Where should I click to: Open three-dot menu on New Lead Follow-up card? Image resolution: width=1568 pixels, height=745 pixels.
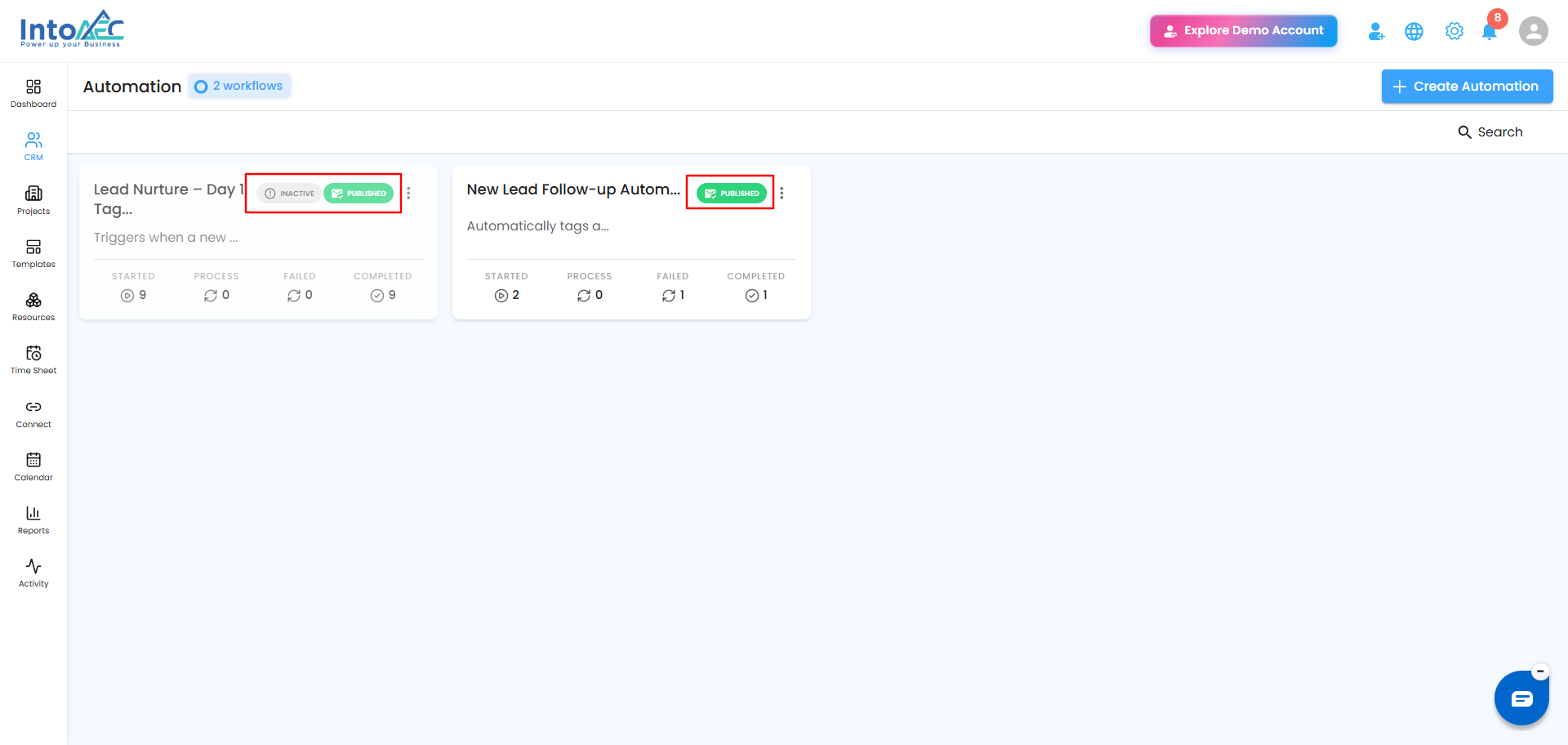pos(782,194)
